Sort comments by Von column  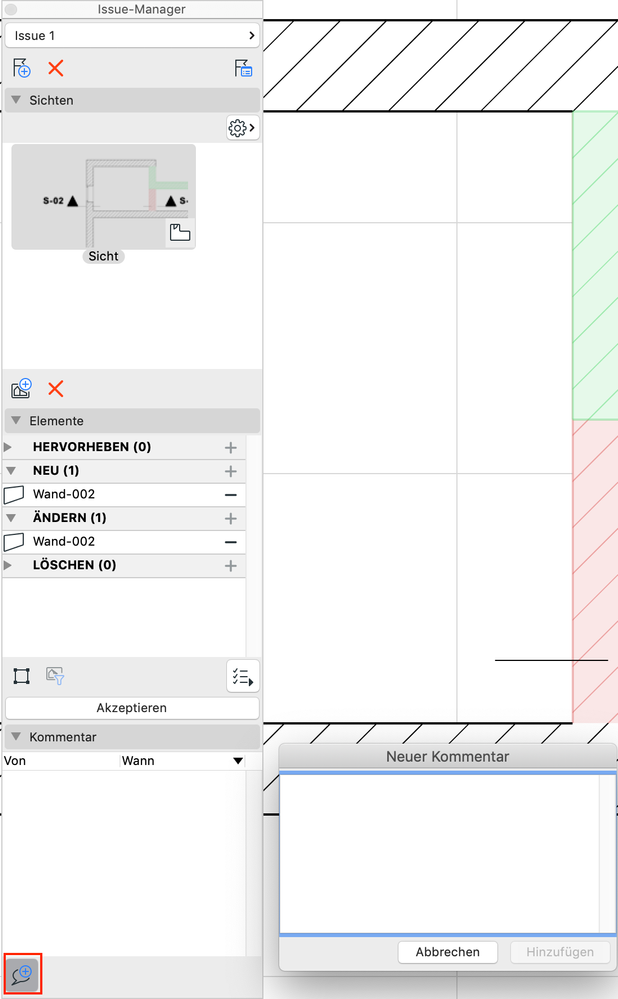coord(61,761)
